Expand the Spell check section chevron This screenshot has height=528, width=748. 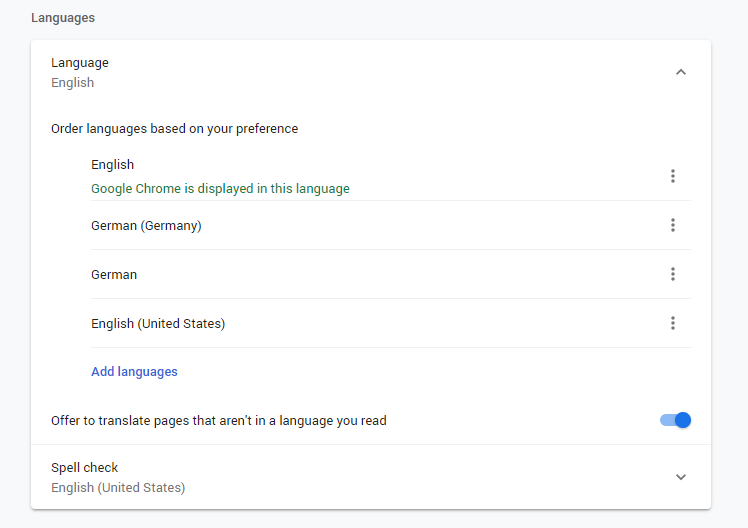tap(681, 477)
